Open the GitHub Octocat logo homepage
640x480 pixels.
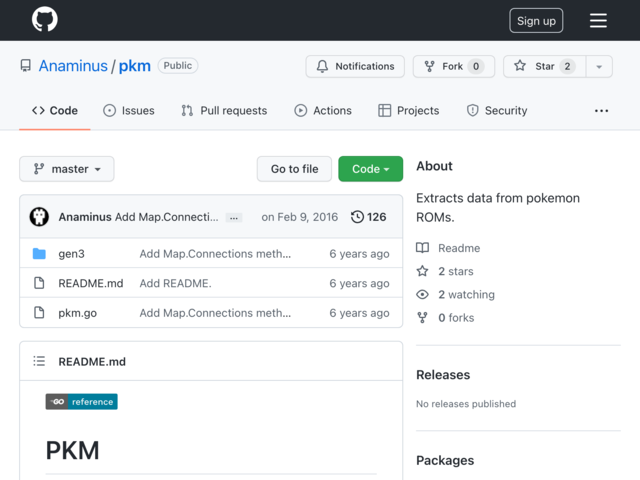(x=45, y=19)
